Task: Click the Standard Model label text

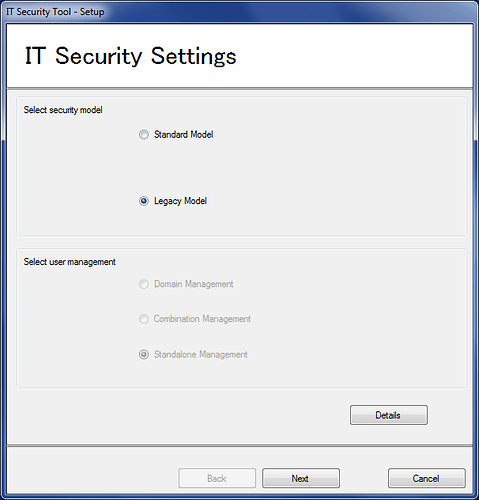Action: (x=183, y=134)
